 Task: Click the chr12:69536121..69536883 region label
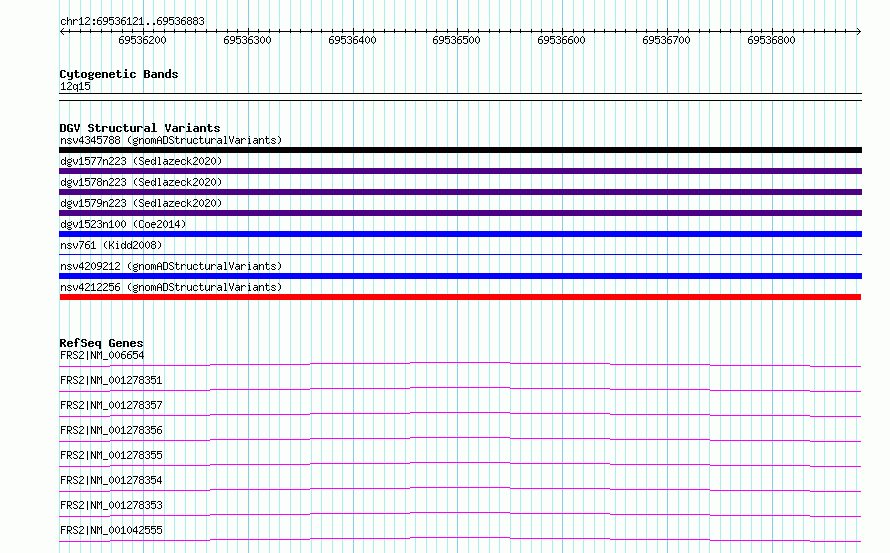[132, 22]
